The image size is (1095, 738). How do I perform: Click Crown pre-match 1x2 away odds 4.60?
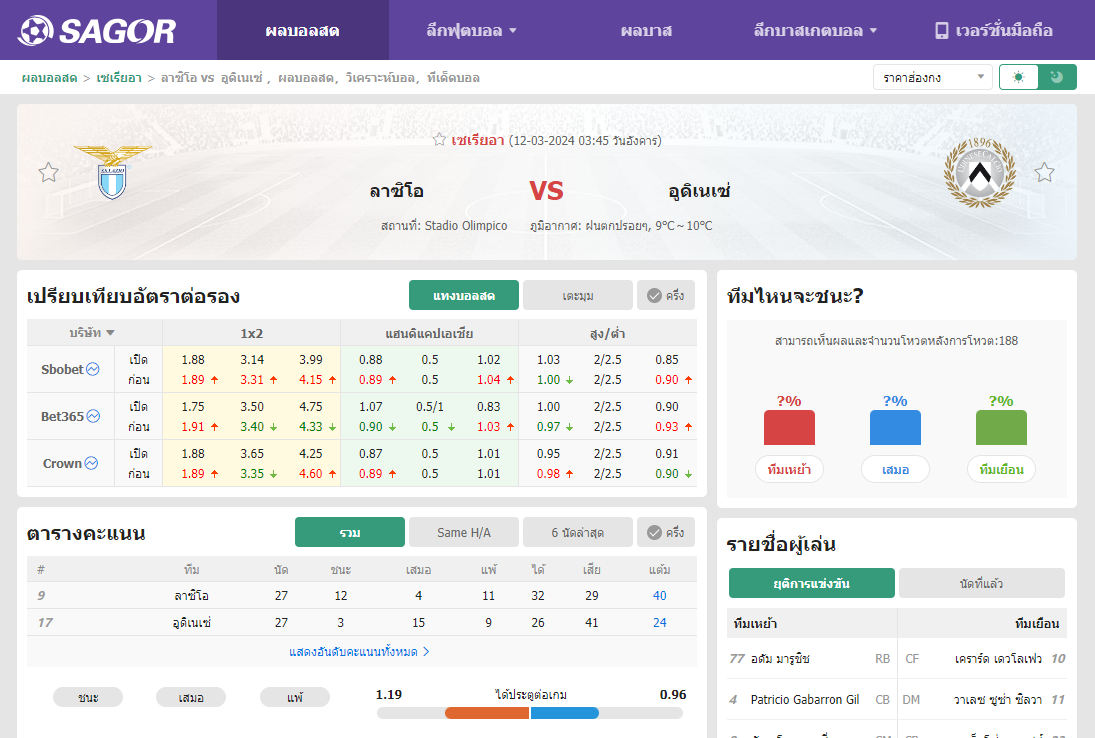click(311, 473)
